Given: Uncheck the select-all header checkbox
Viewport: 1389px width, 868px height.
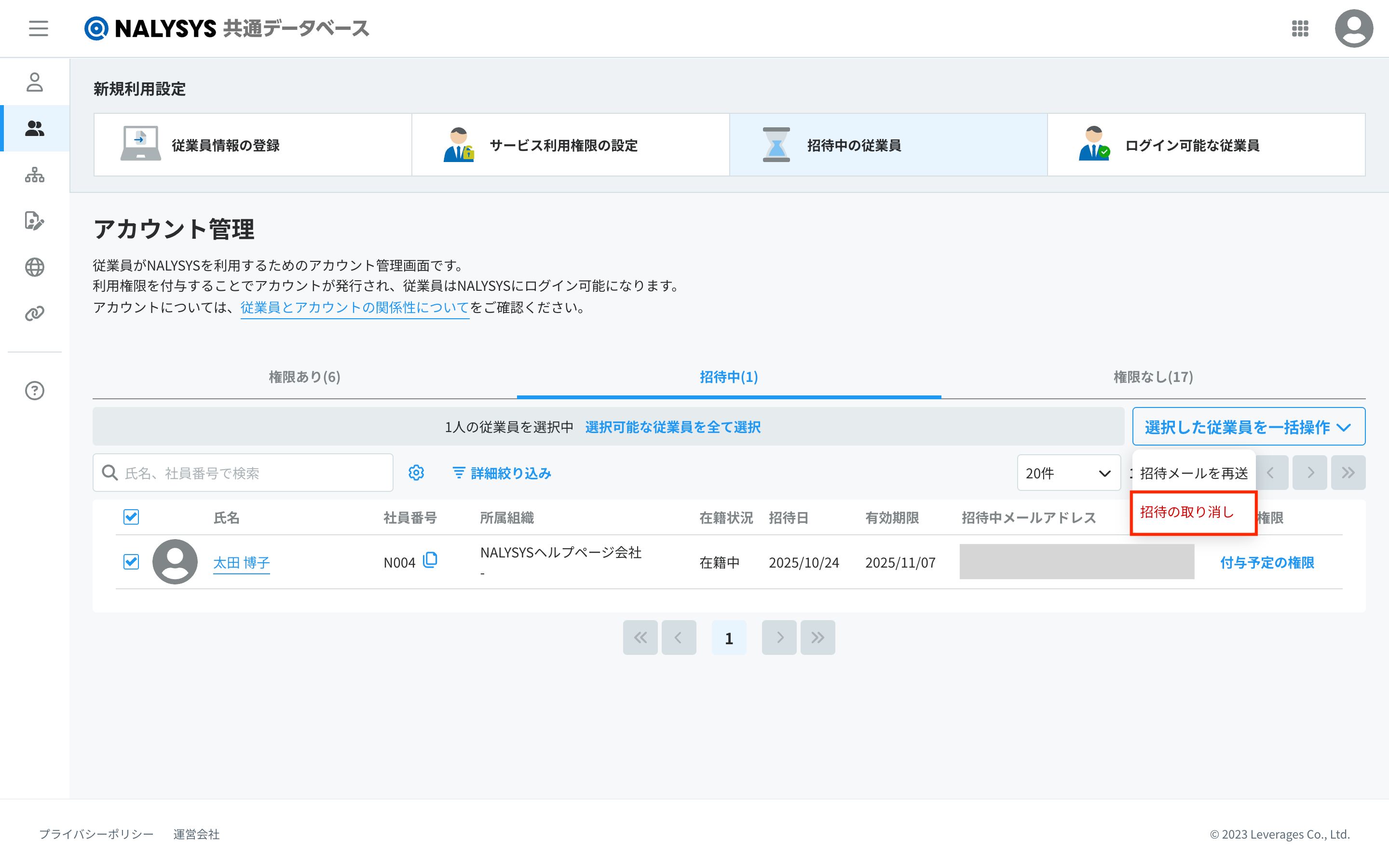Looking at the screenshot, I should (x=131, y=516).
